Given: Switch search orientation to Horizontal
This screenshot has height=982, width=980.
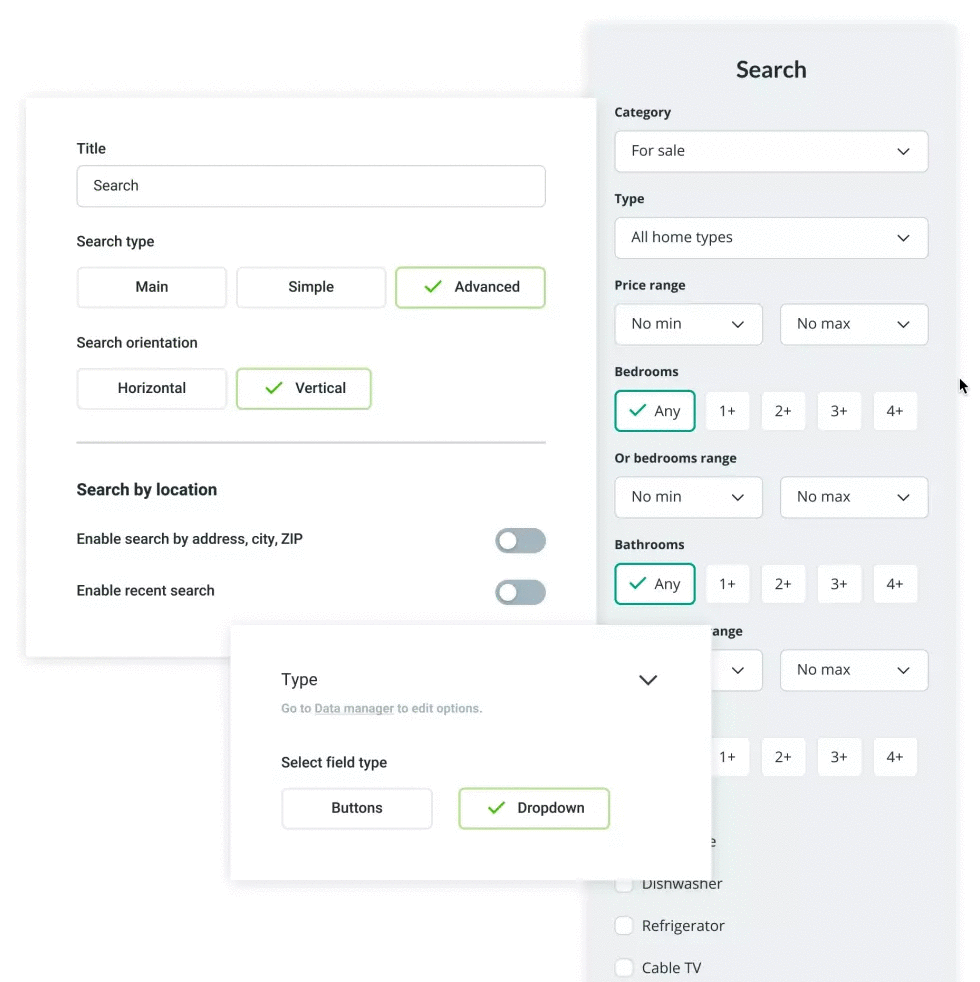Looking at the screenshot, I should coord(152,388).
